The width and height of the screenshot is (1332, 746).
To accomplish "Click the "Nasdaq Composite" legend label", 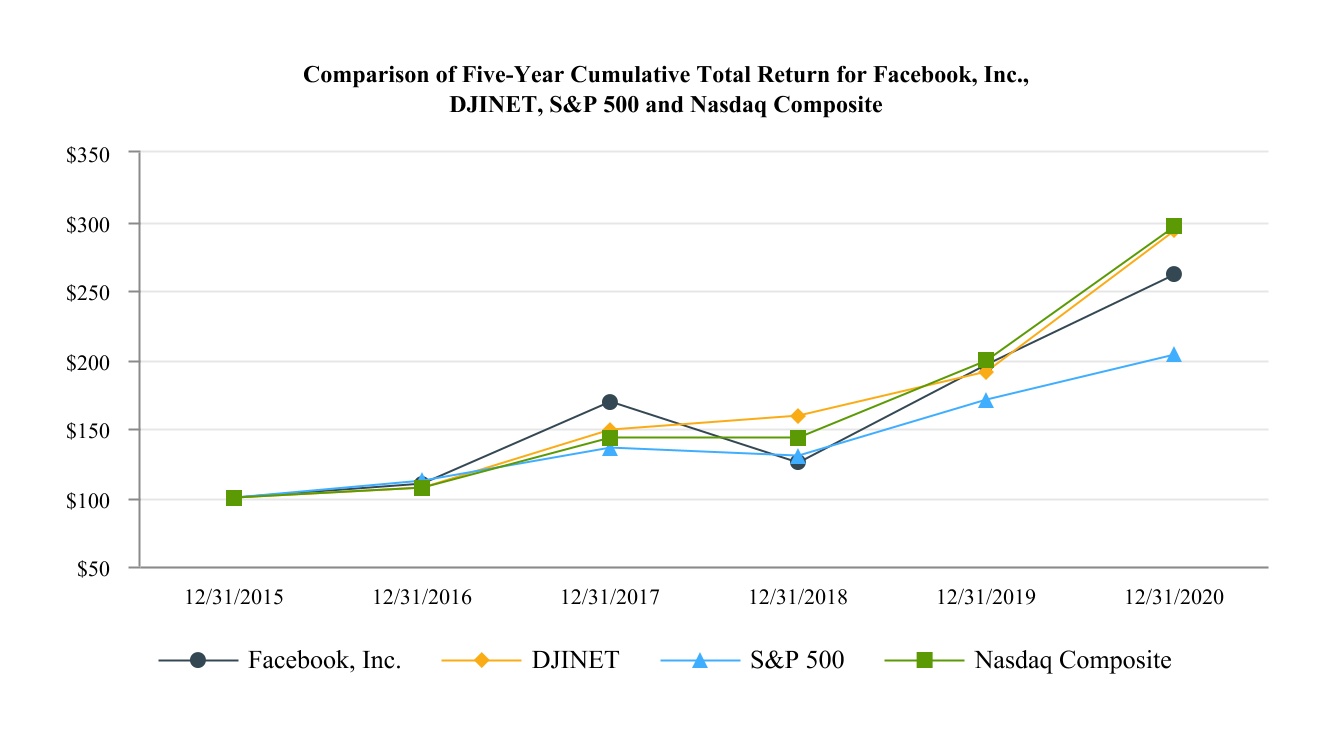I will coord(1073,661).
